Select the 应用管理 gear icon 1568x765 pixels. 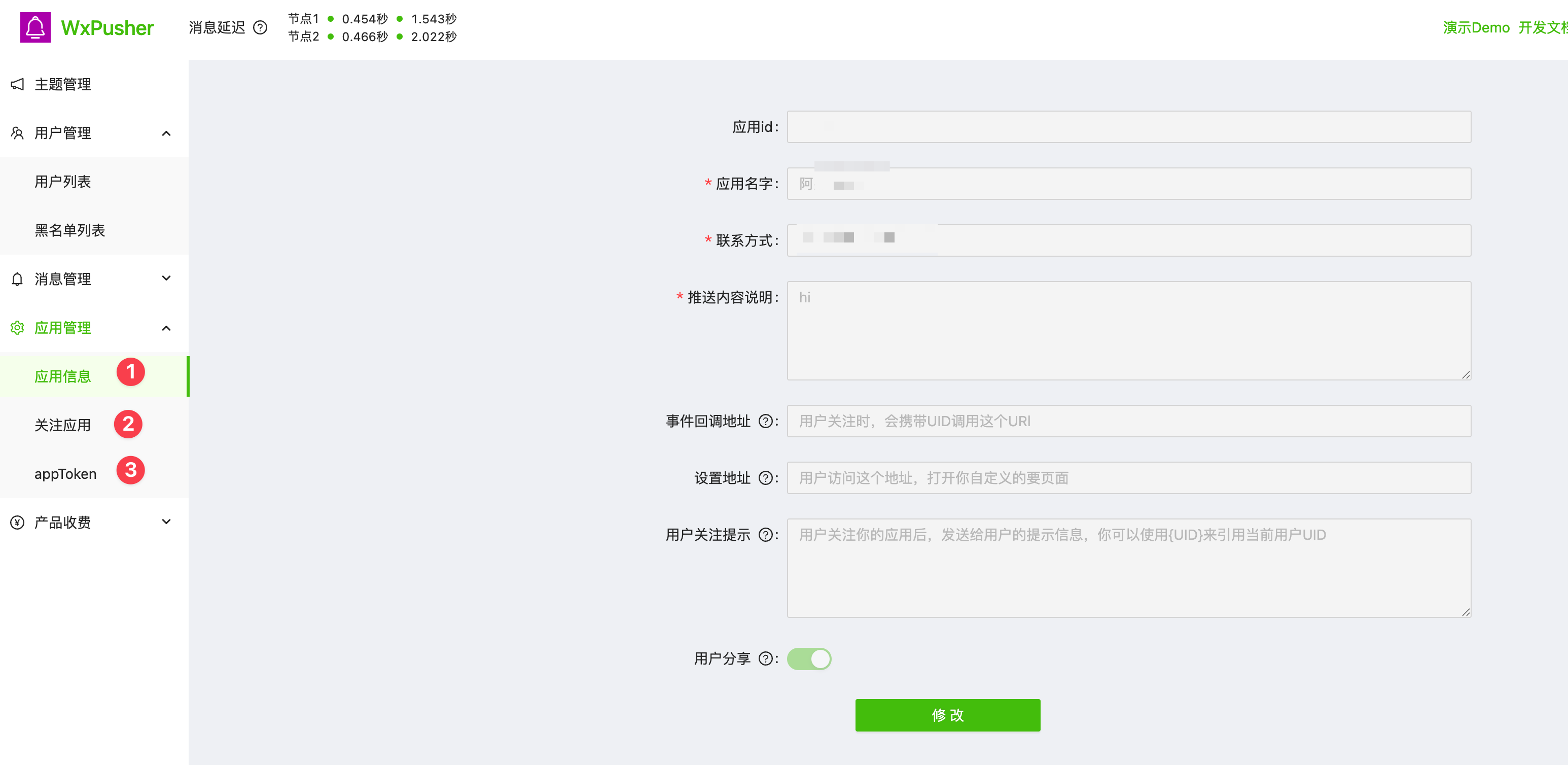coord(16,327)
